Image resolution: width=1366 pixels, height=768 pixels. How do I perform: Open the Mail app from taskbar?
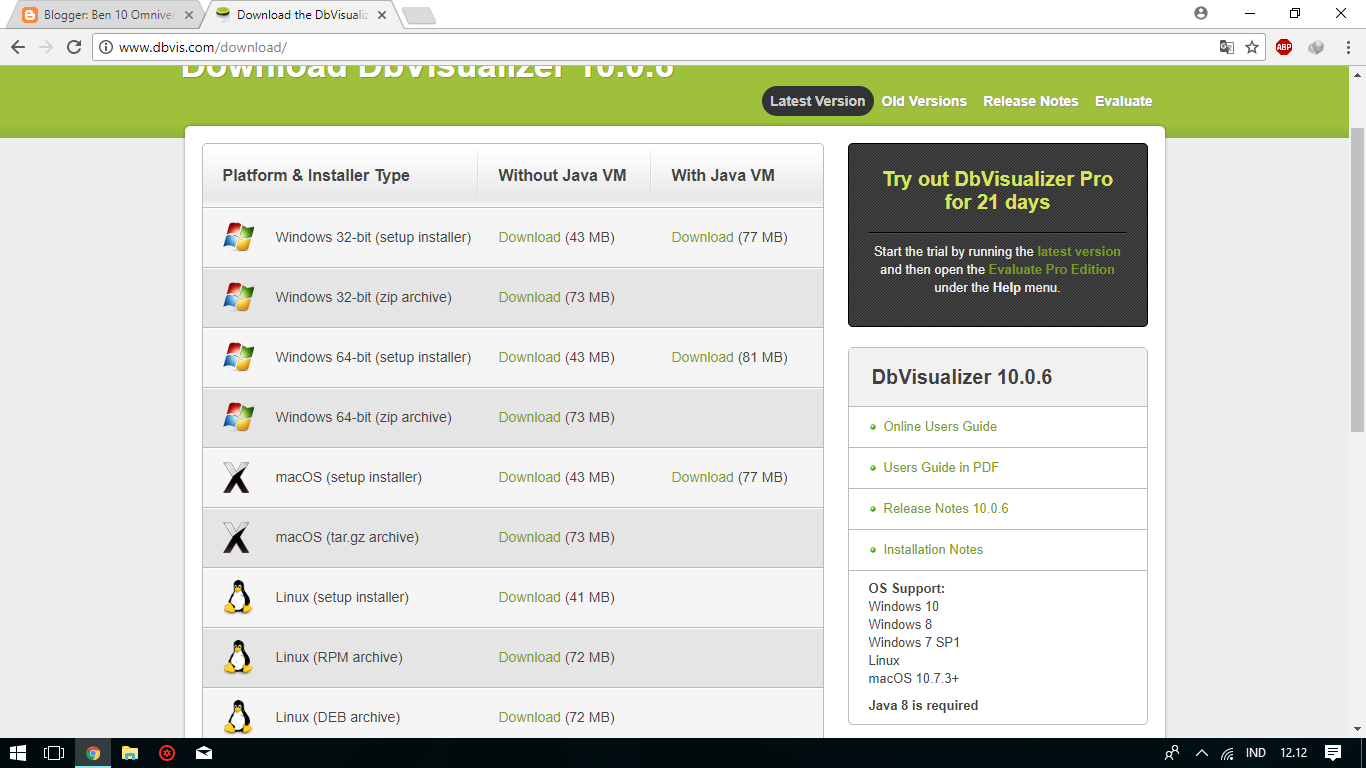pyautogui.click(x=204, y=753)
